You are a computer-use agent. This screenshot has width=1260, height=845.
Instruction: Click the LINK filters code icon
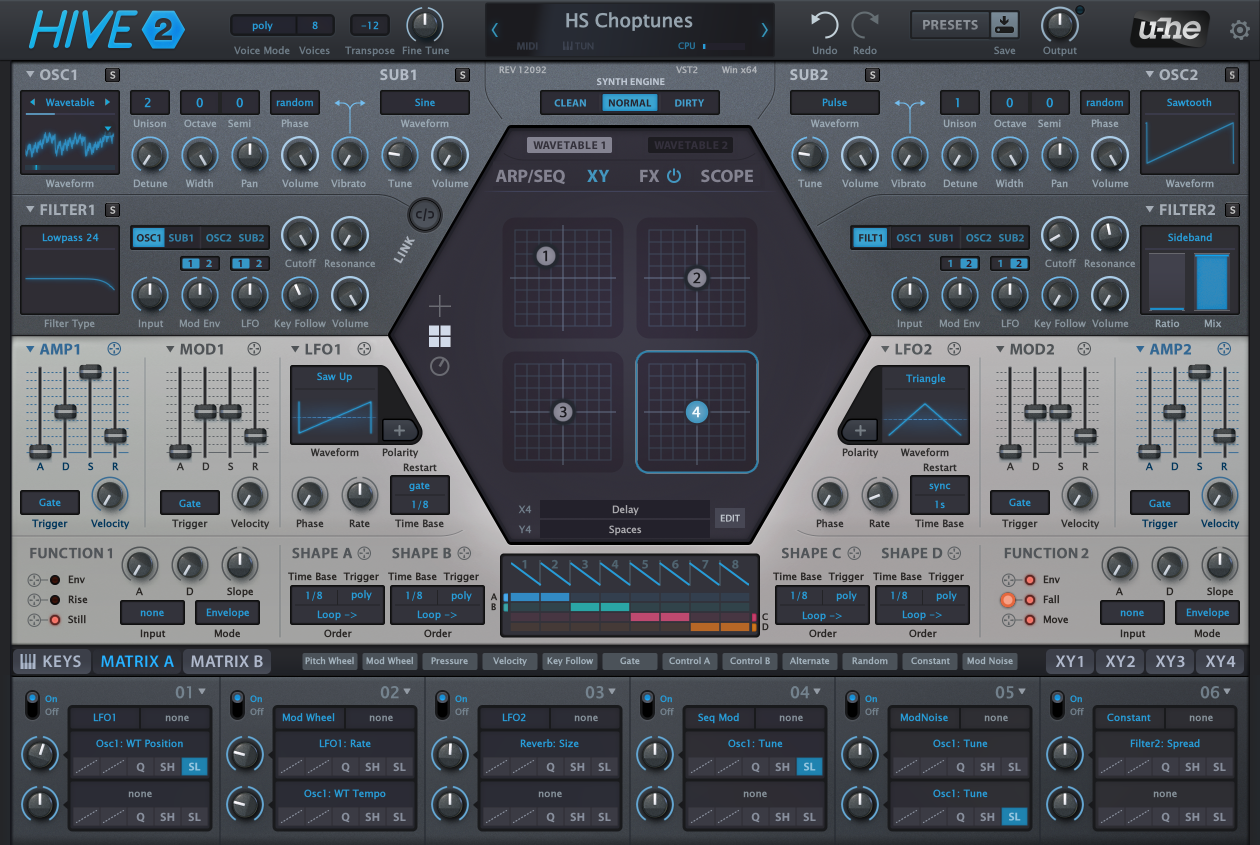click(425, 214)
